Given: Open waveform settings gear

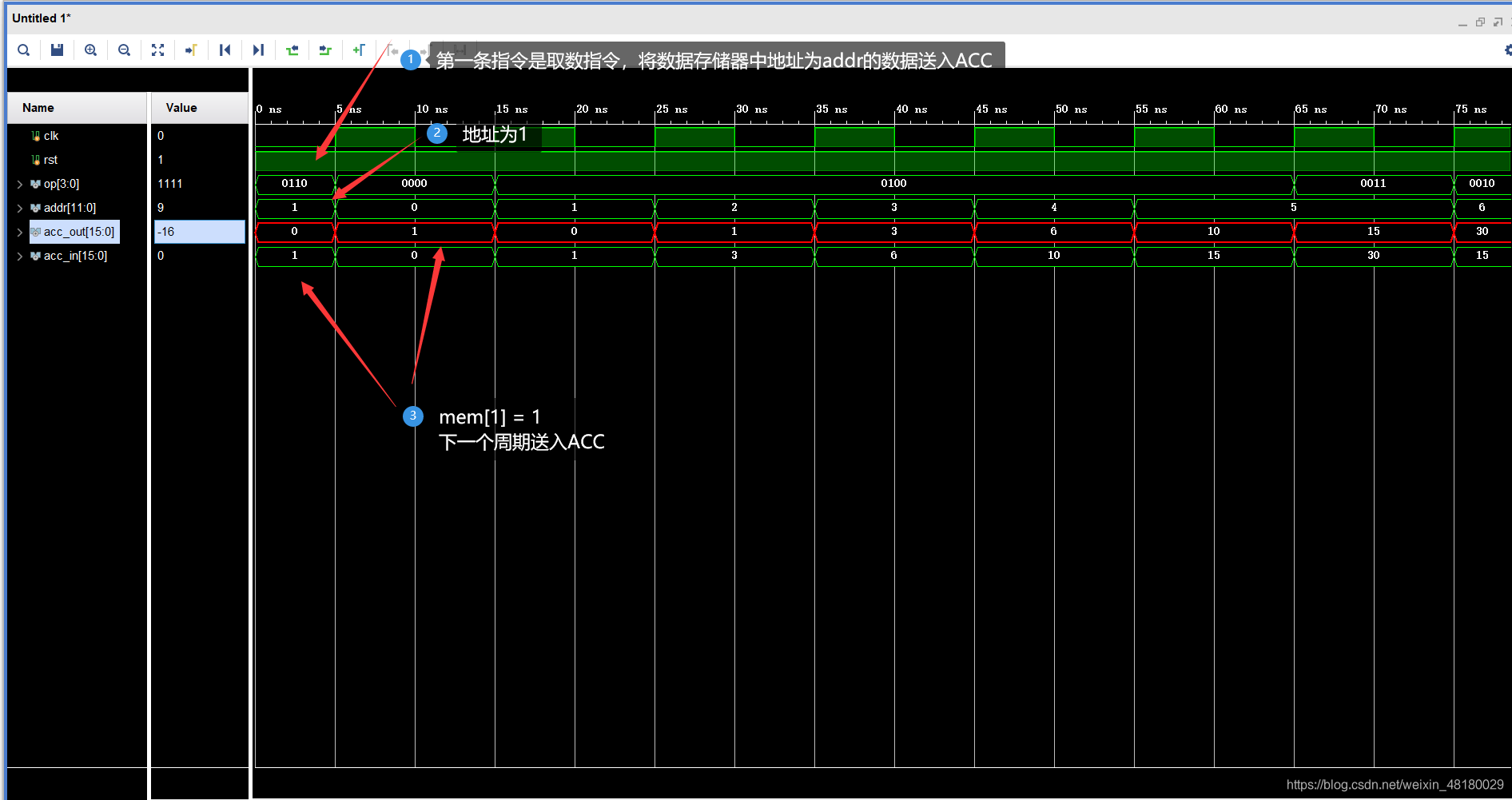Looking at the screenshot, I should [1507, 50].
